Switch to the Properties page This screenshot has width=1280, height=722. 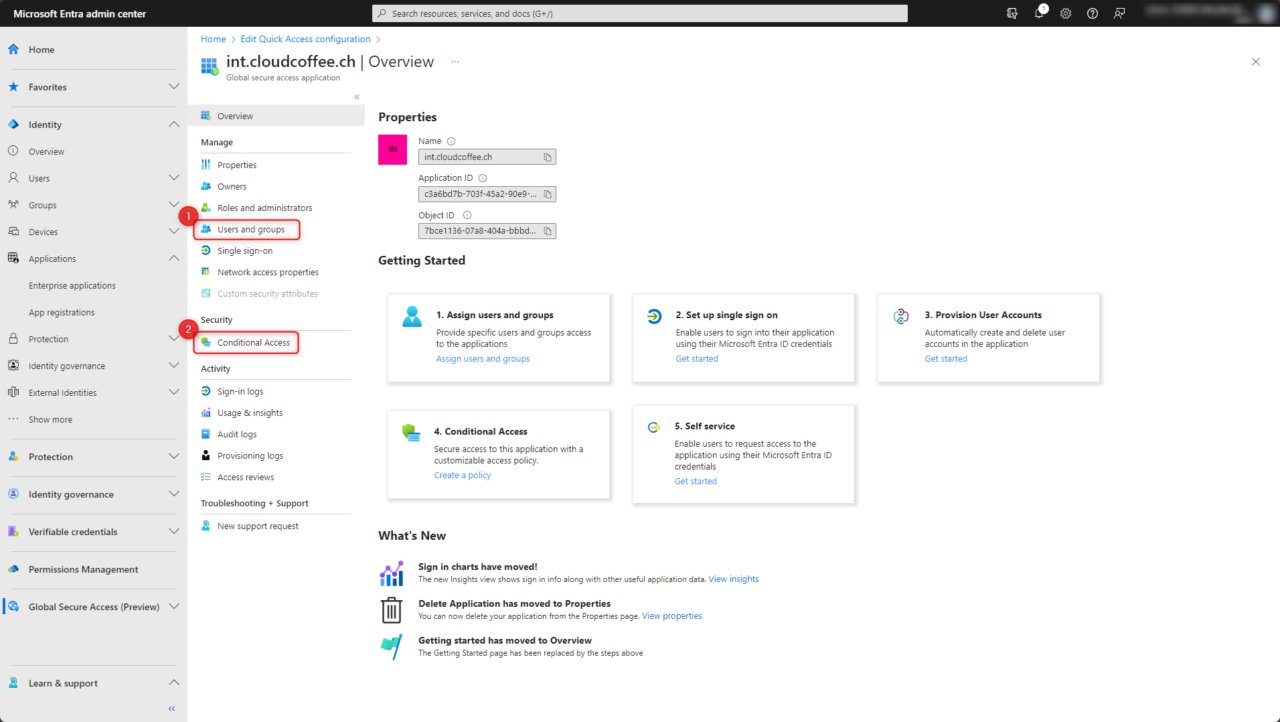[x=237, y=164]
